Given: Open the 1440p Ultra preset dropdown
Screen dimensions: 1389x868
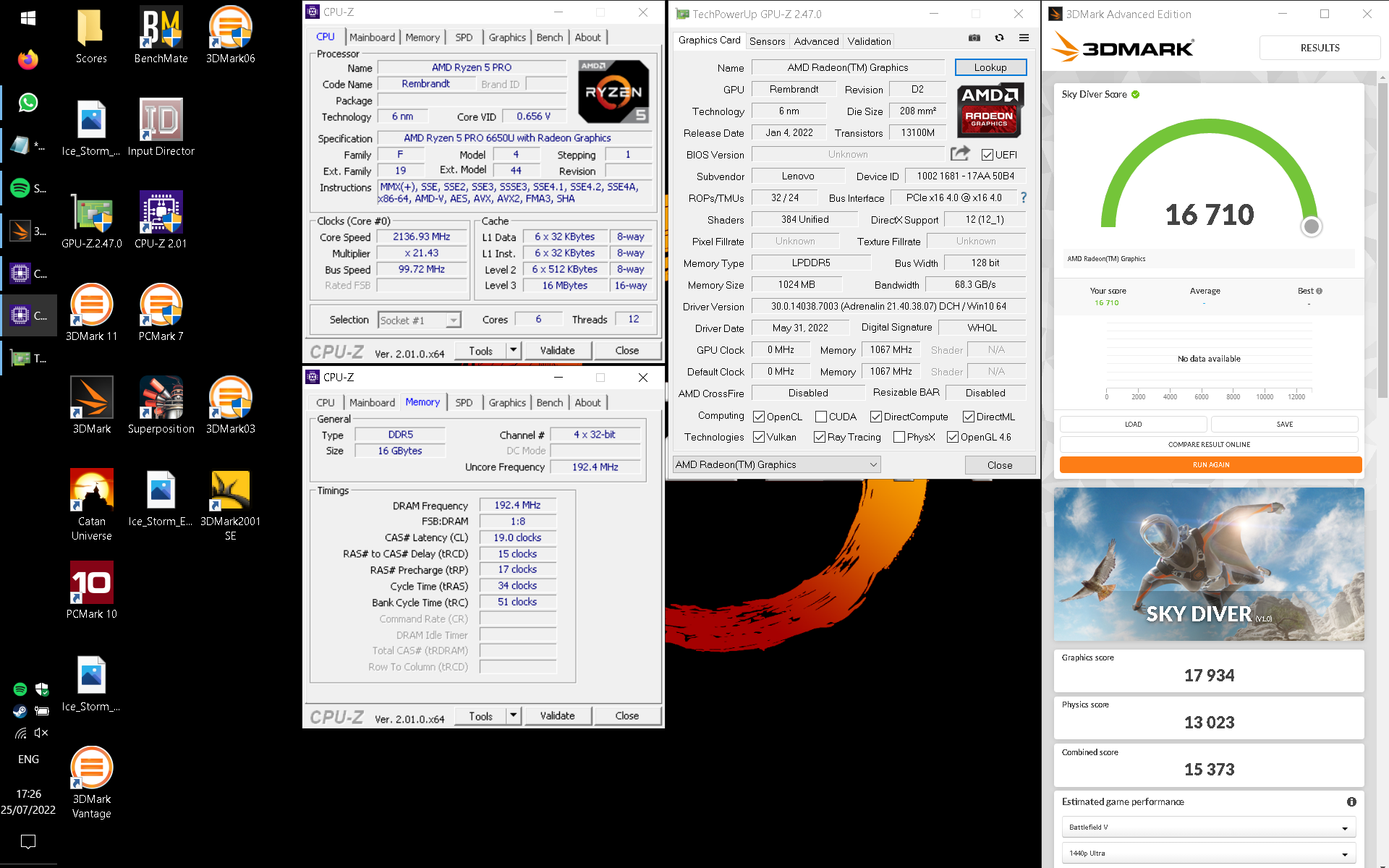Looking at the screenshot, I should pos(1208,853).
